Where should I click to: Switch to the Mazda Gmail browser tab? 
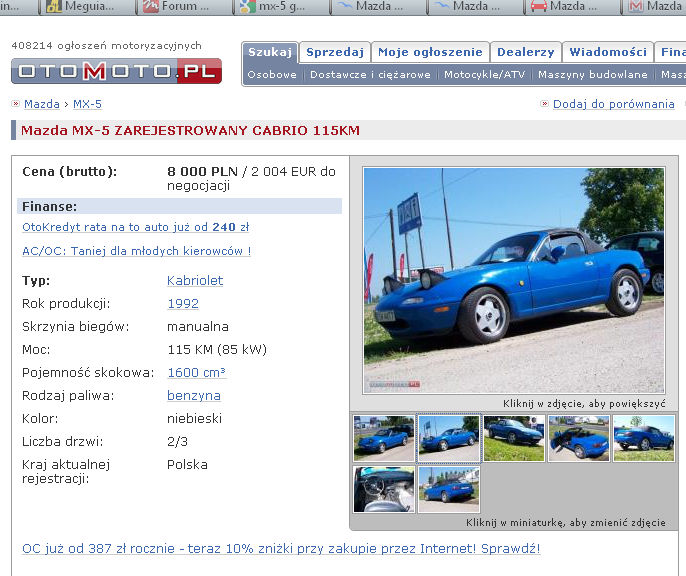[654, 6]
